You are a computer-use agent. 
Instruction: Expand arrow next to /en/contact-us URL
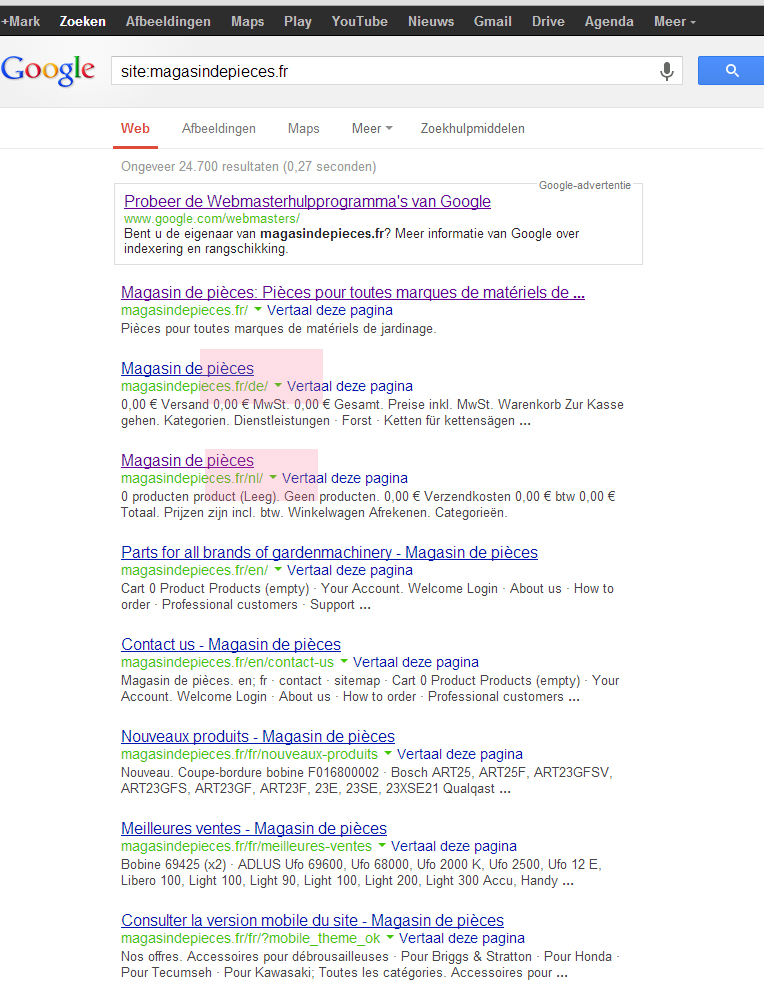[x=344, y=661]
